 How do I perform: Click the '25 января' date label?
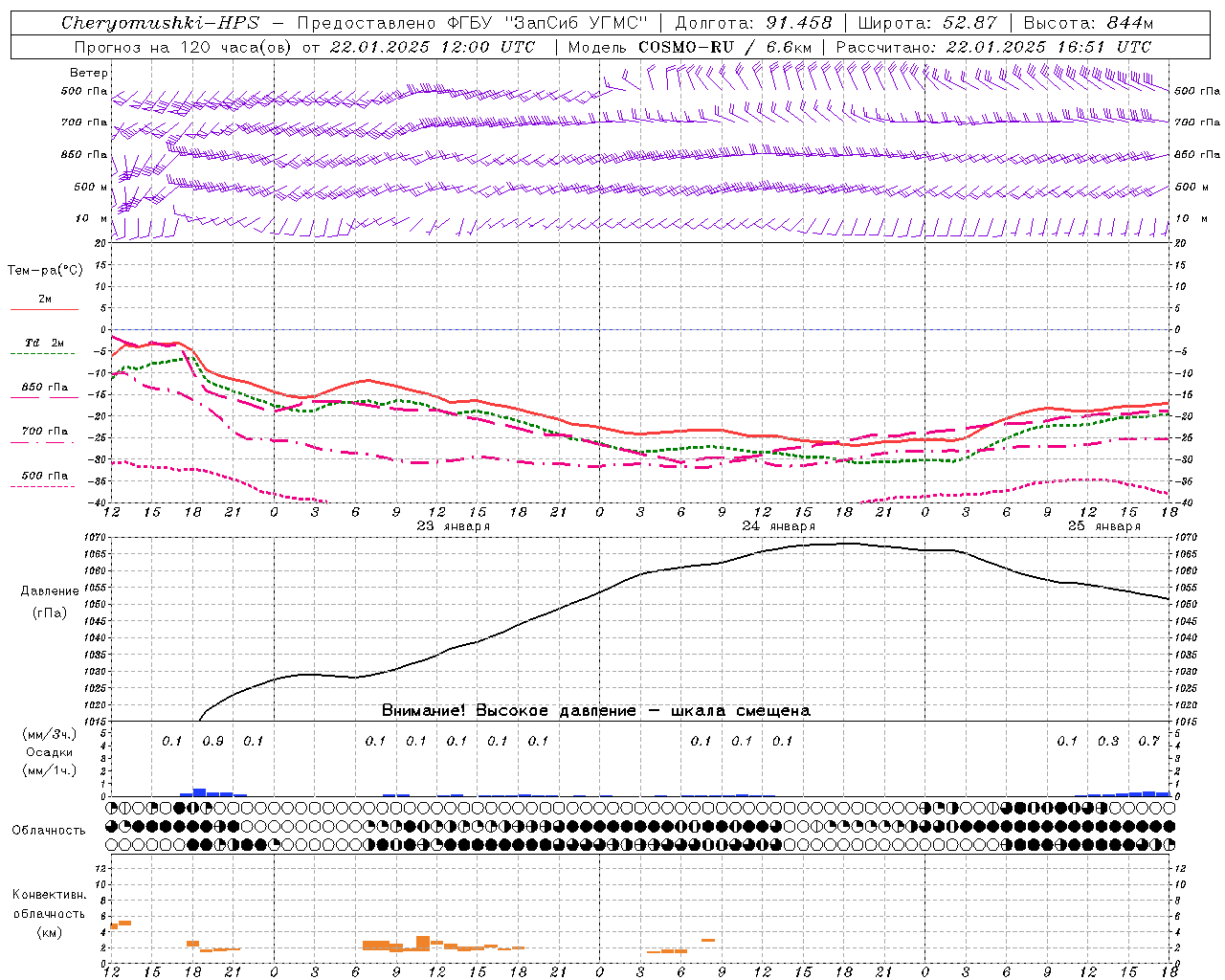pos(1104,526)
